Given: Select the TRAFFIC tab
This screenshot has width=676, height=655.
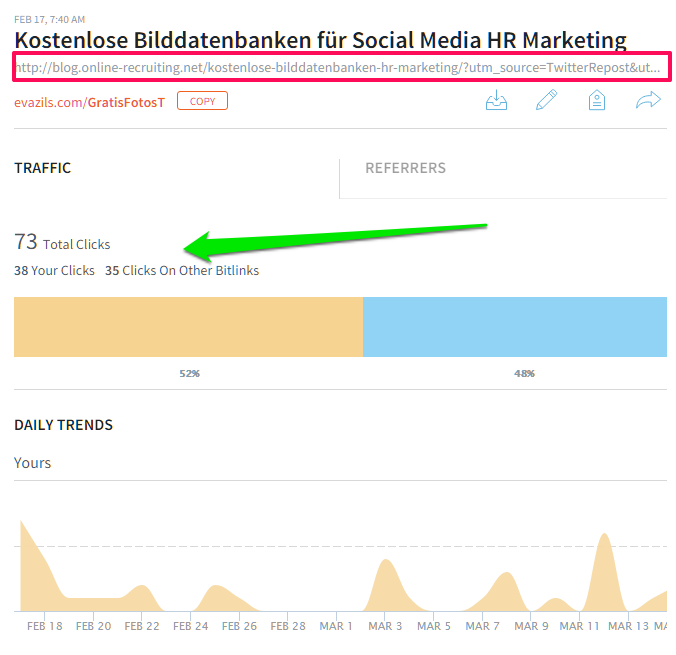Looking at the screenshot, I should (43, 168).
